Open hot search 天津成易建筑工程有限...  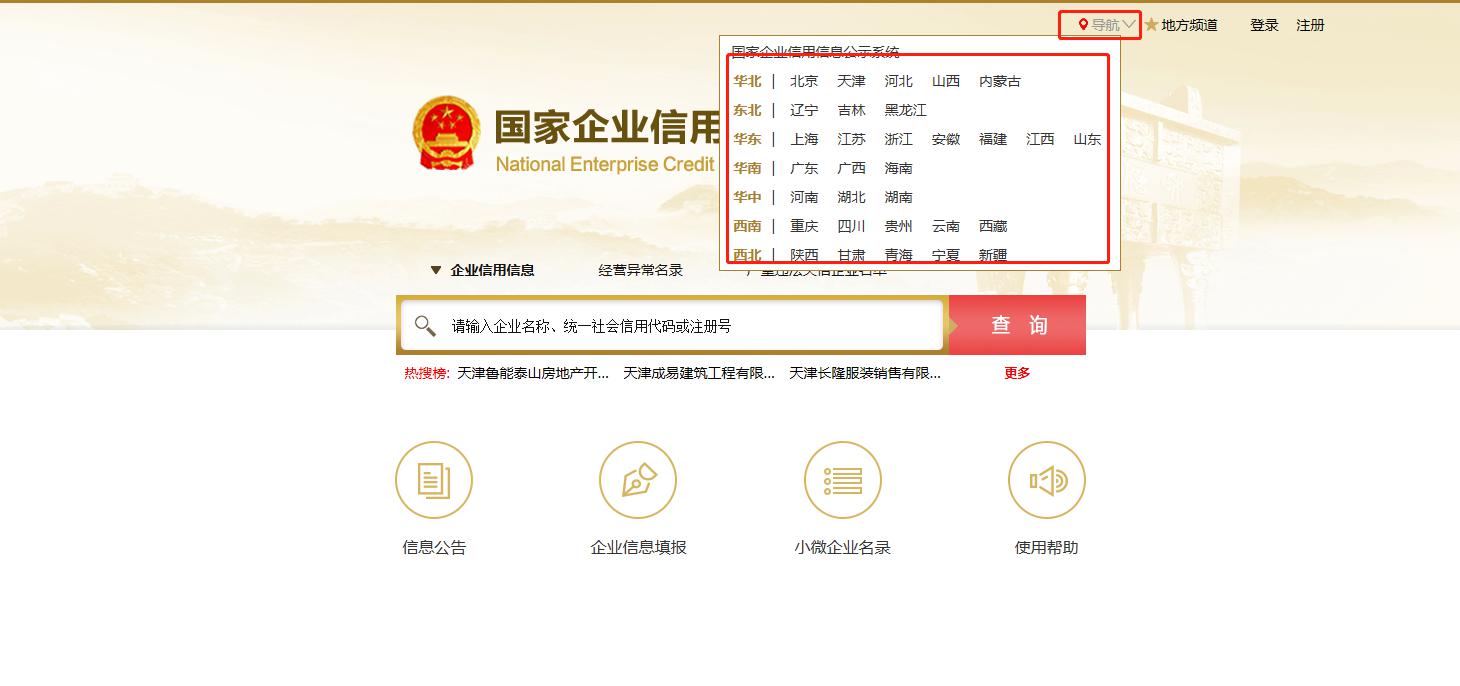[x=699, y=373]
